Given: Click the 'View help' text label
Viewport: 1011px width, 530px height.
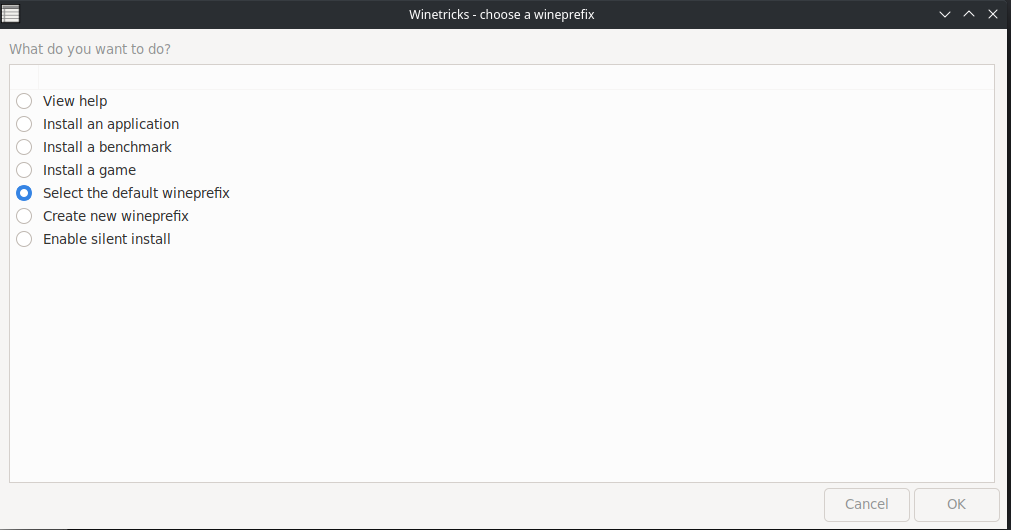Looking at the screenshot, I should pyautogui.click(x=75, y=101).
